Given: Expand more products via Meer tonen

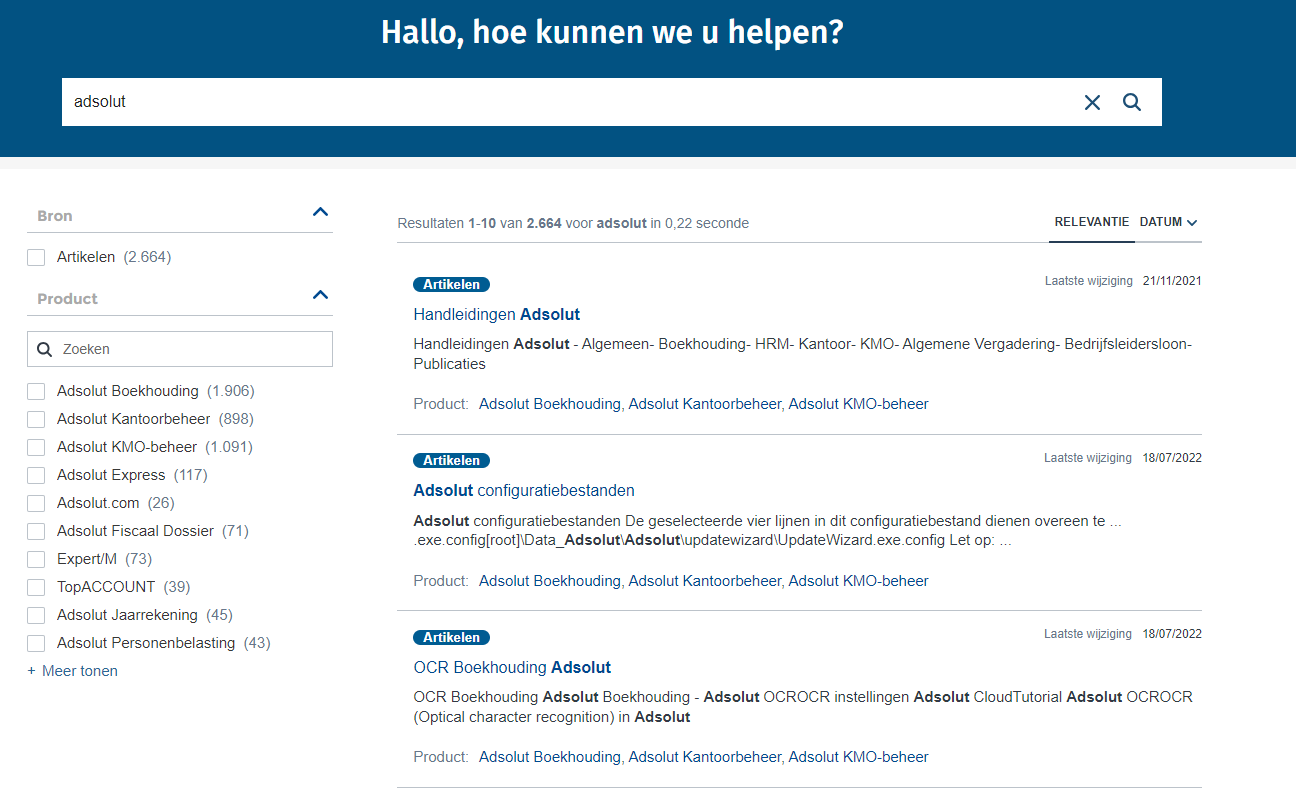Looking at the screenshot, I should pyautogui.click(x=72, y=671).
